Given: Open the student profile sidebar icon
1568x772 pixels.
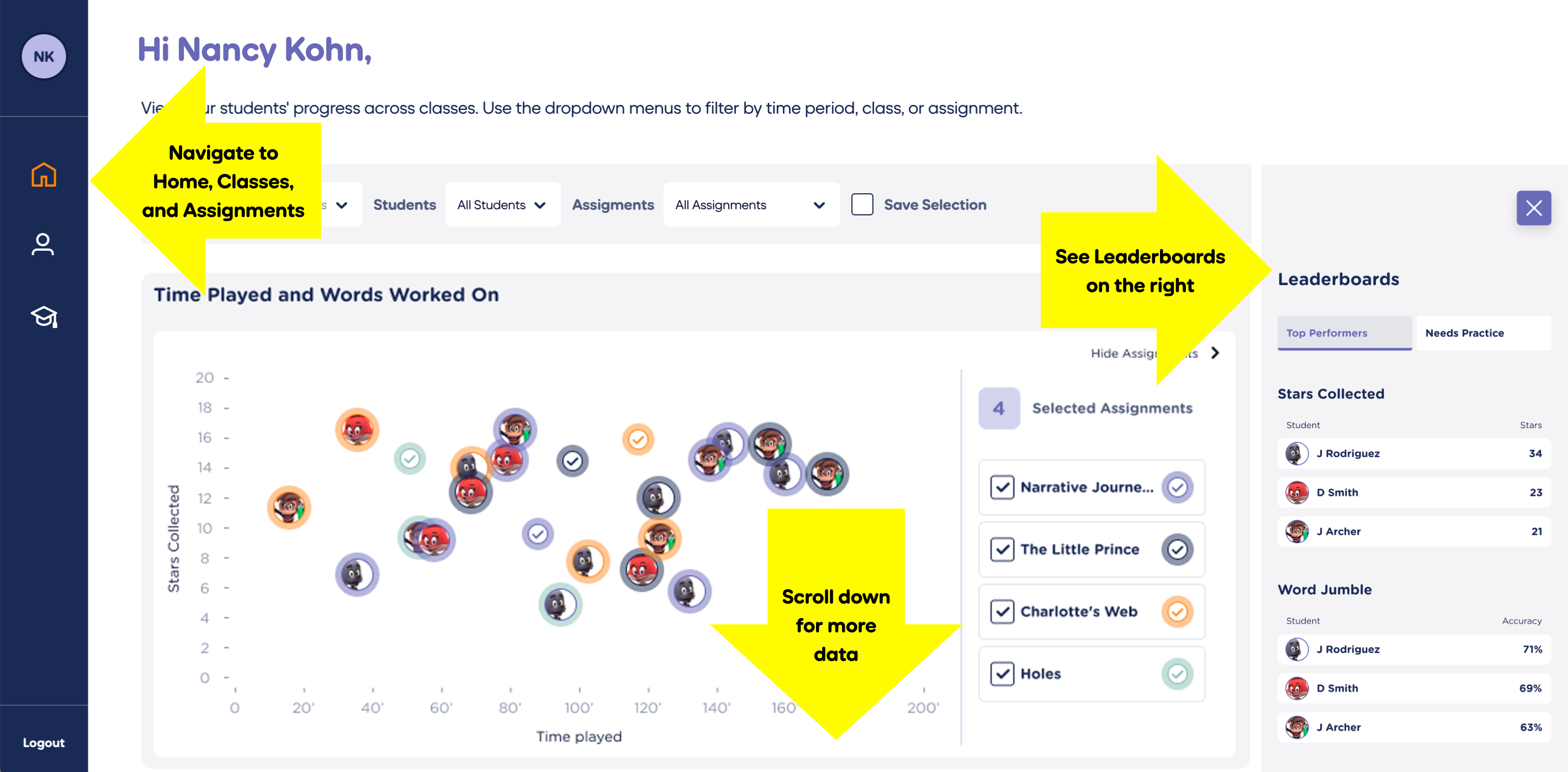Looking at the screenshot, I should click(43, 245).
